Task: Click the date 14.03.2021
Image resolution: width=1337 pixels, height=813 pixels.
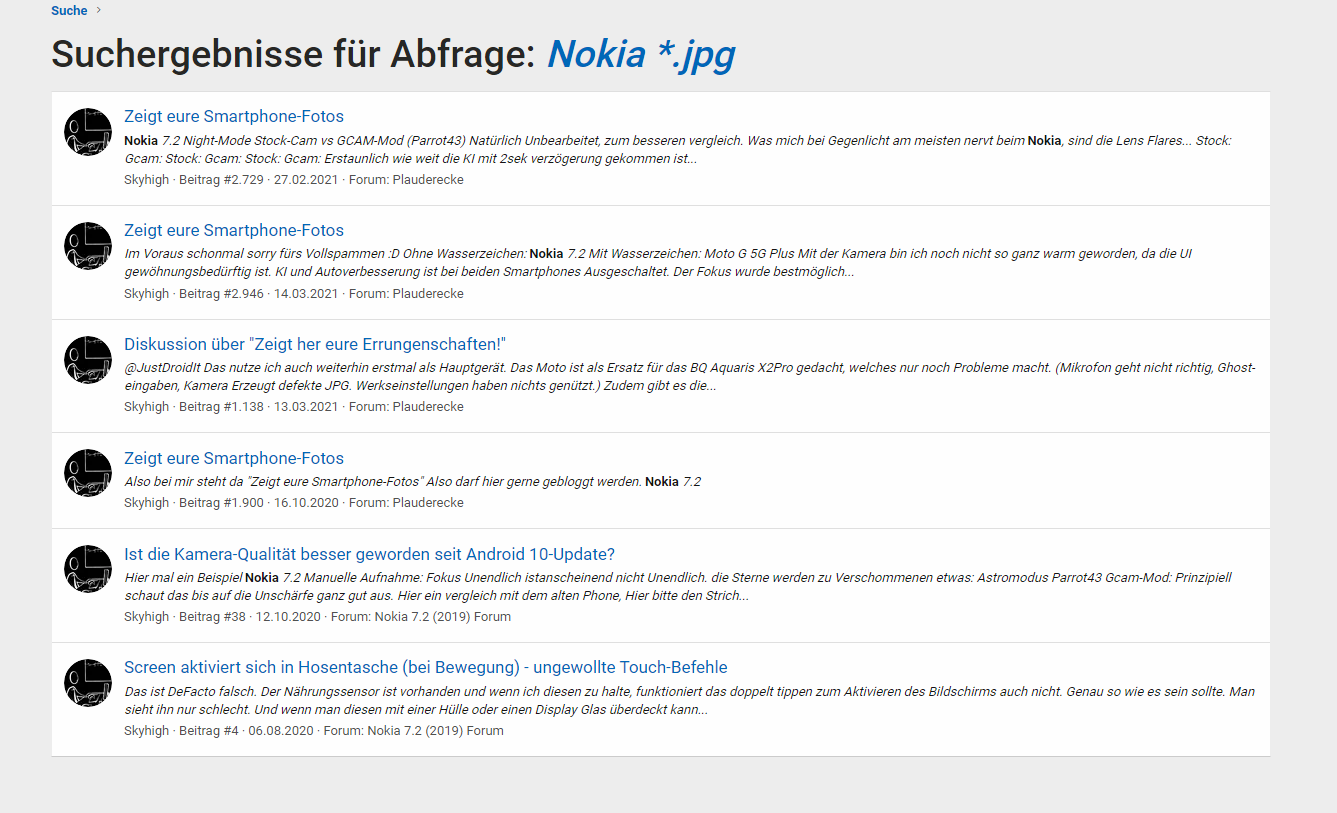Action: [306, 294]
